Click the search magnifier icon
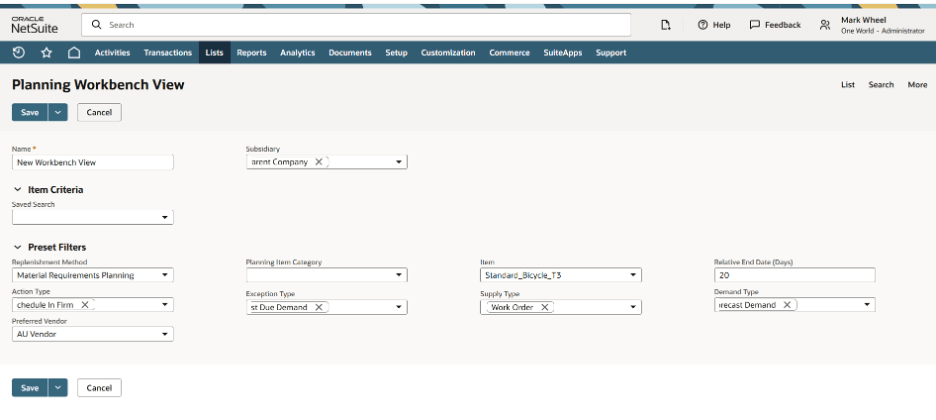 (96, 25)
